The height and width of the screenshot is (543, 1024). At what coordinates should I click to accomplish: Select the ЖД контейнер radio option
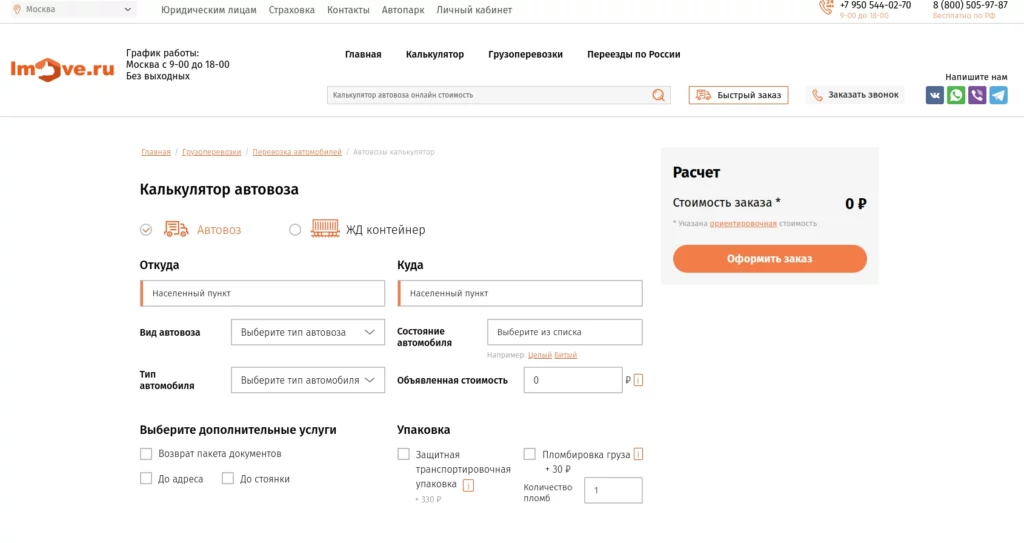pyautogui.click(x=295, y=230)
